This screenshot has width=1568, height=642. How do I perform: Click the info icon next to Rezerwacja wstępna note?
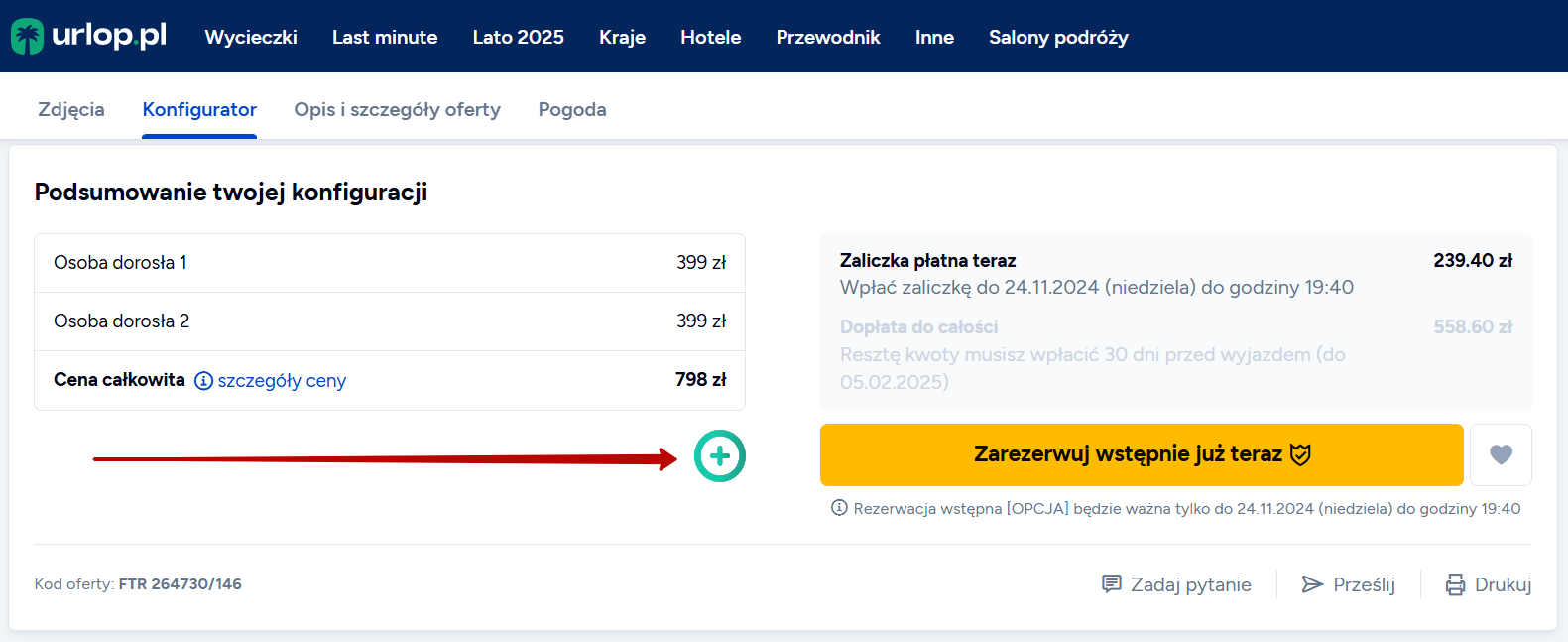tap(839, 508)
